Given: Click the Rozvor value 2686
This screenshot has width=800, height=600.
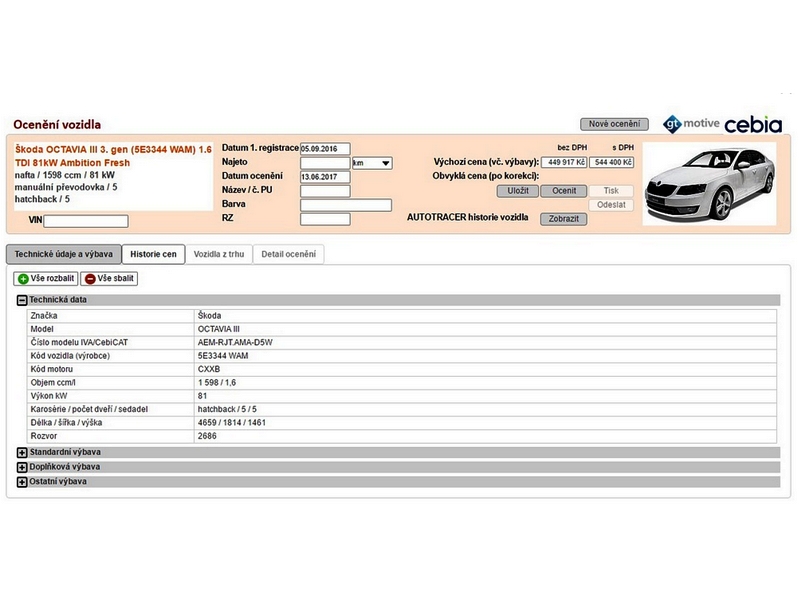Looking at the screenshot, I should pos(207,436).
